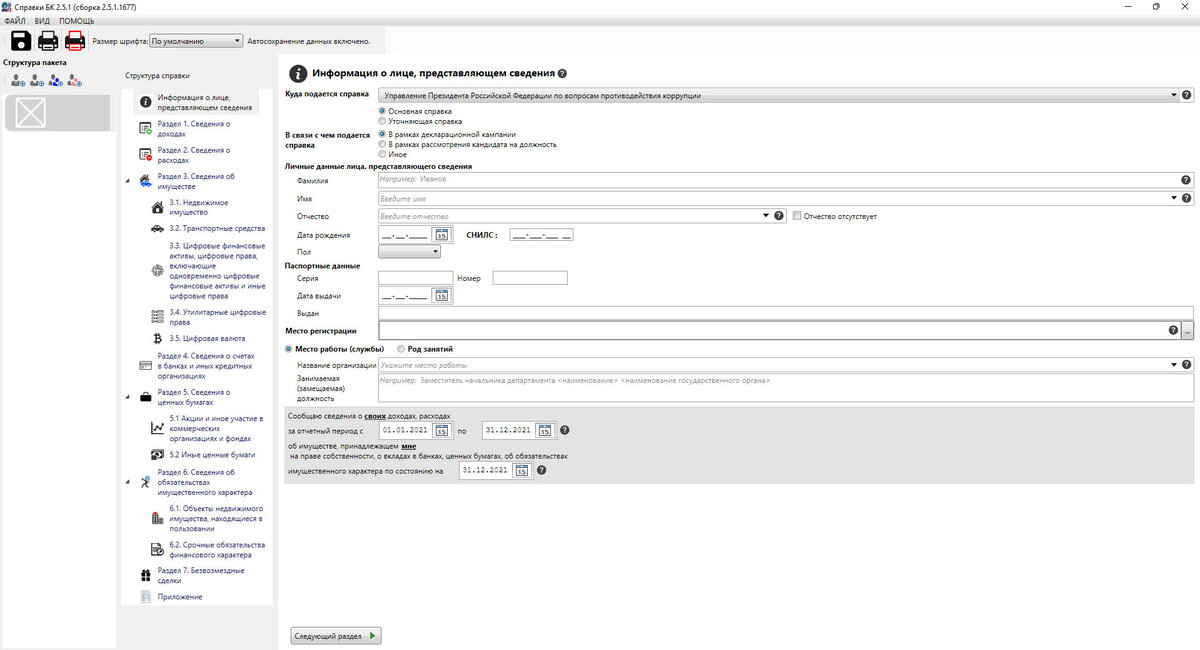Click help icon next to Фамилия field
Viewport: 1200px width, 650px height.
tap(1186, 180)
